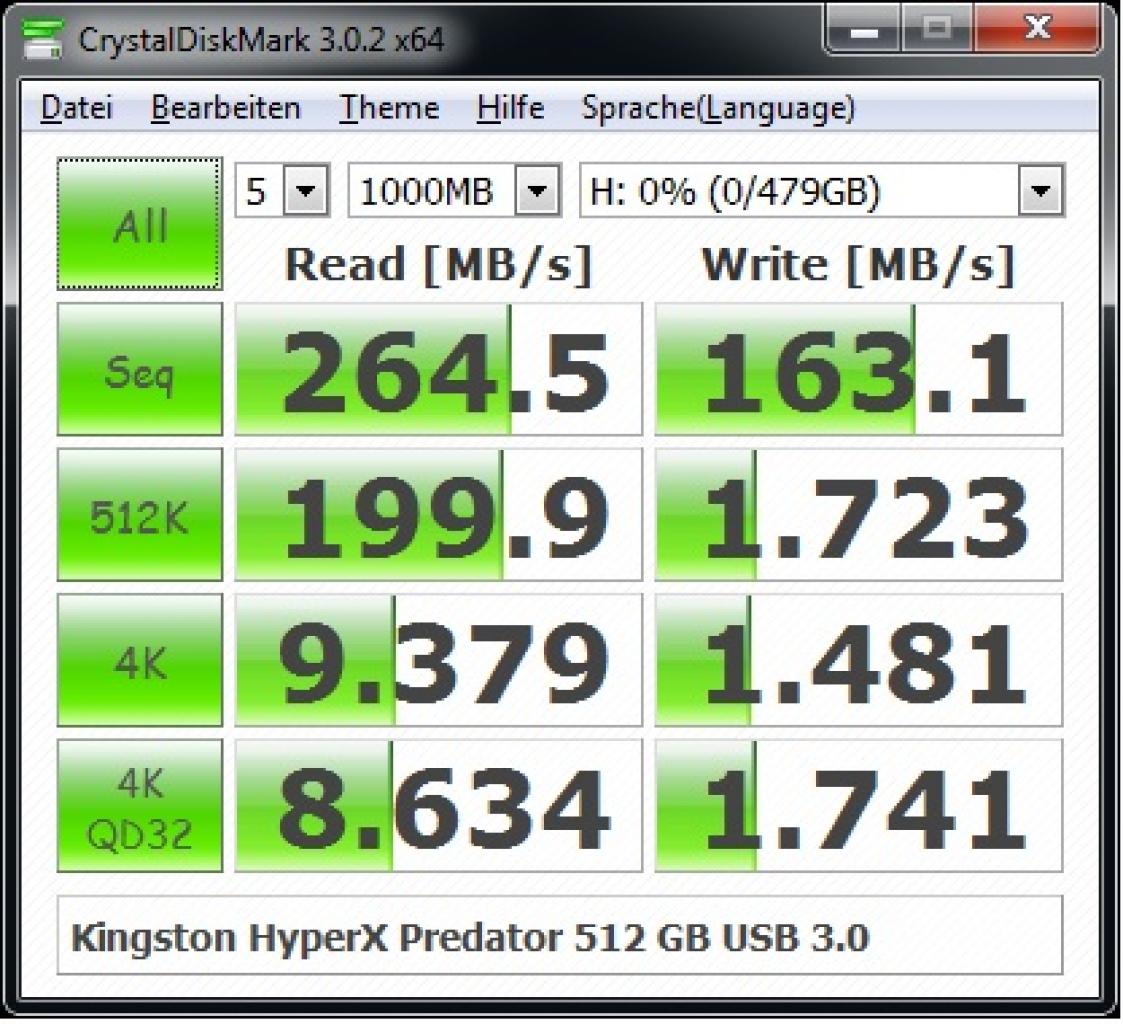Start the 4K benchmark test
This screenshot has width=1123, height=1024.
point(140,660)
